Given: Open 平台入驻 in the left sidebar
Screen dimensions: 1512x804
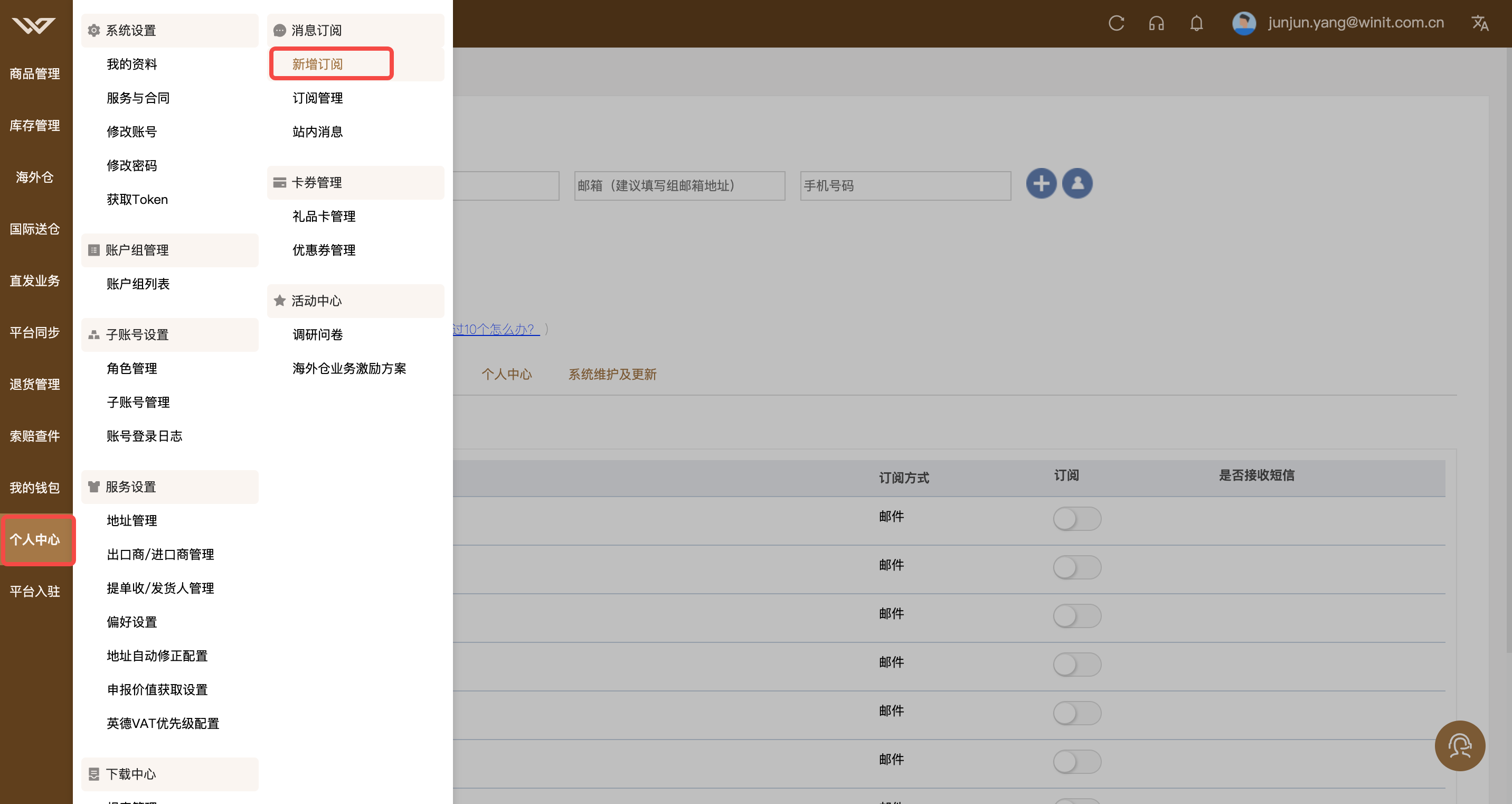Looking at the screenshot, I should [35, 592].
